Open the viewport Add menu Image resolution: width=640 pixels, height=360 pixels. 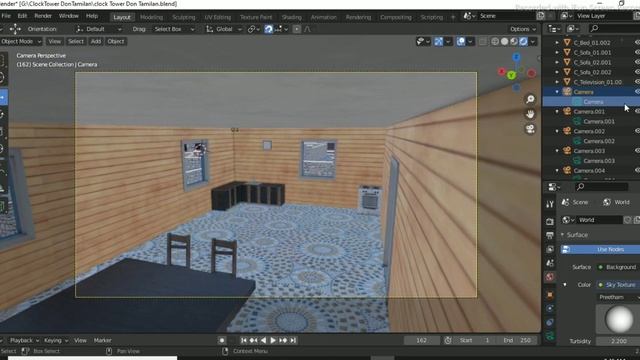(96, 41)
